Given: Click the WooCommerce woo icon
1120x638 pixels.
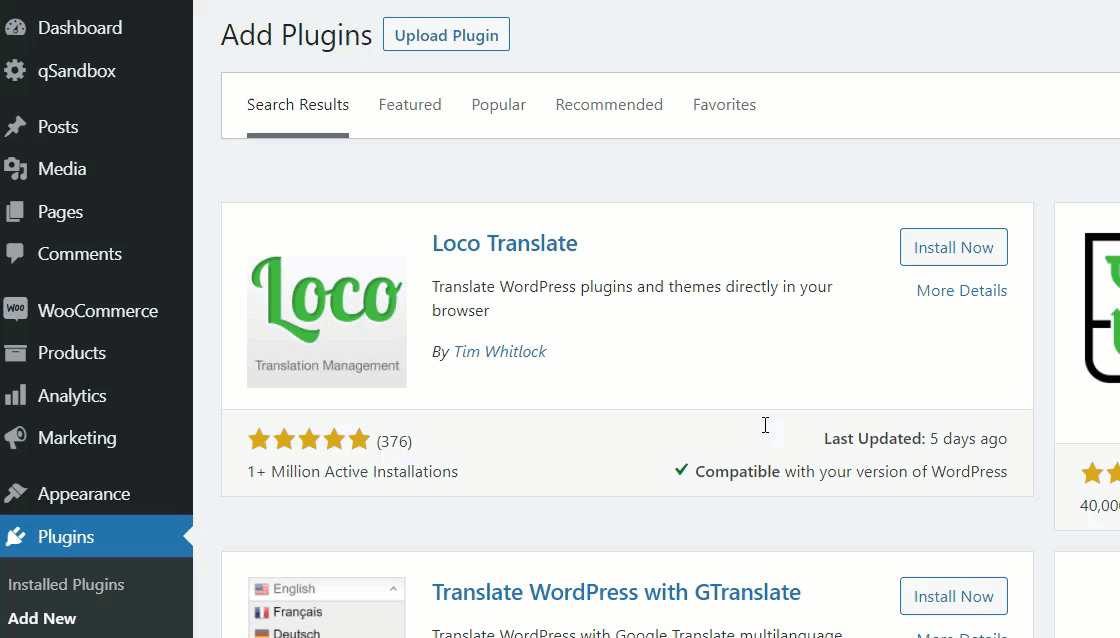Looking at the screenshot, I should coord(15,309).
